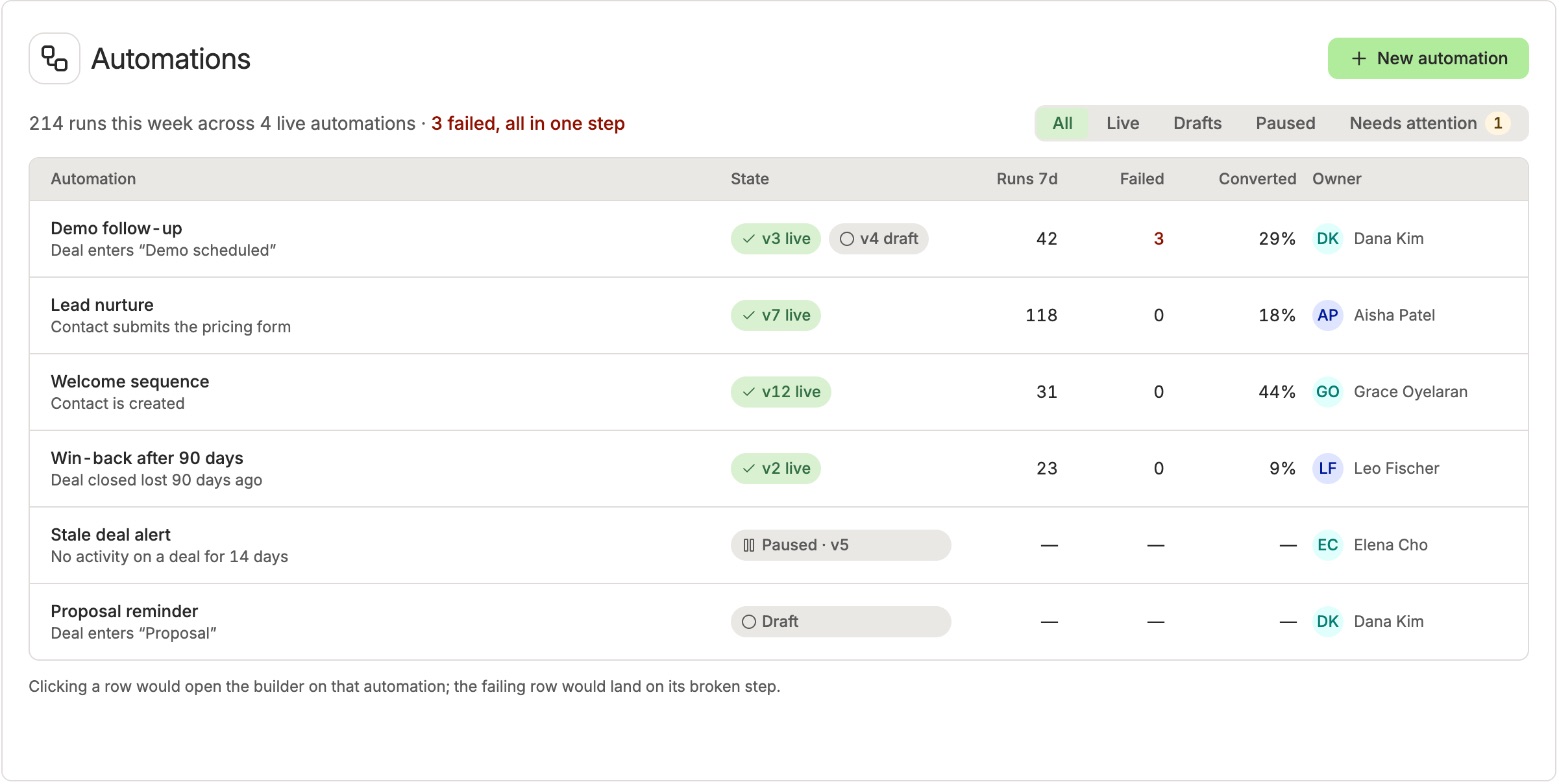The width and height of the screenshot is (1559, 784).
Task: Show the Drafts filter tab
Action: [1197, 123]
